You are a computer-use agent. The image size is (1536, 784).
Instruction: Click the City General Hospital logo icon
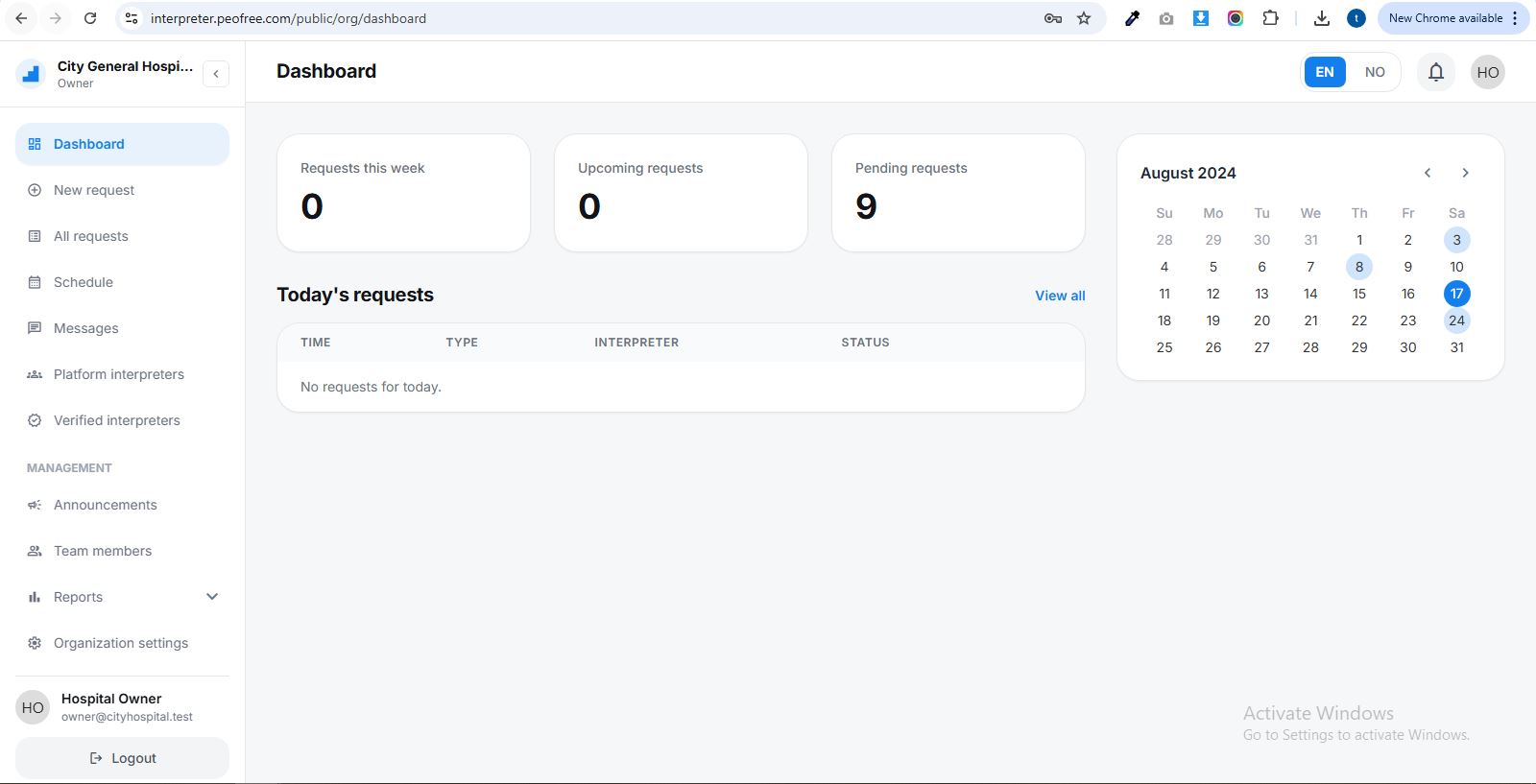click(32, 73)
